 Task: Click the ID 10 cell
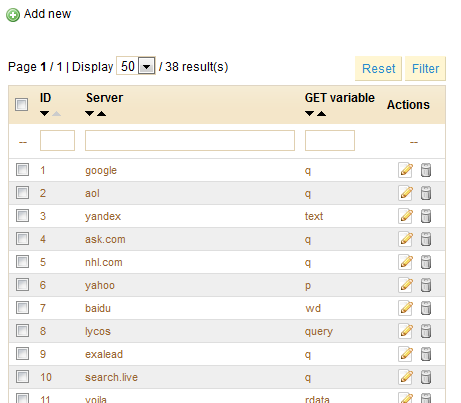tap(46, 377)
